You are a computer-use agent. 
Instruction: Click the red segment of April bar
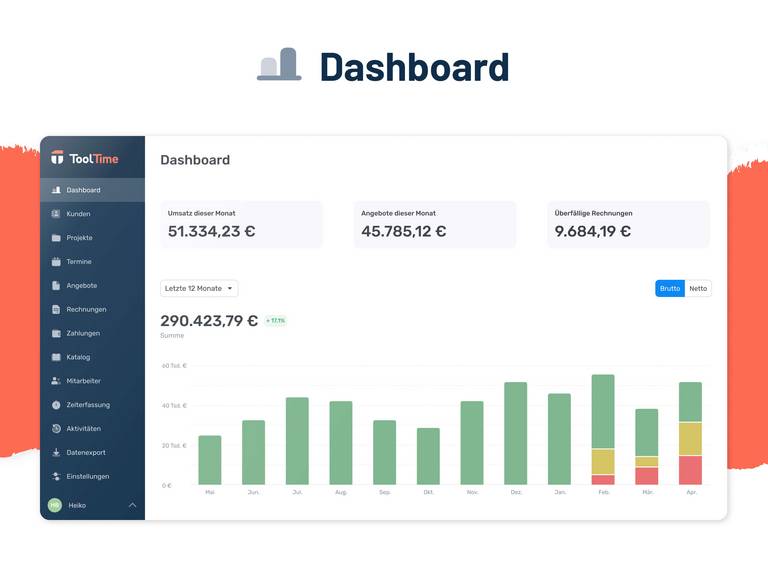690,470
